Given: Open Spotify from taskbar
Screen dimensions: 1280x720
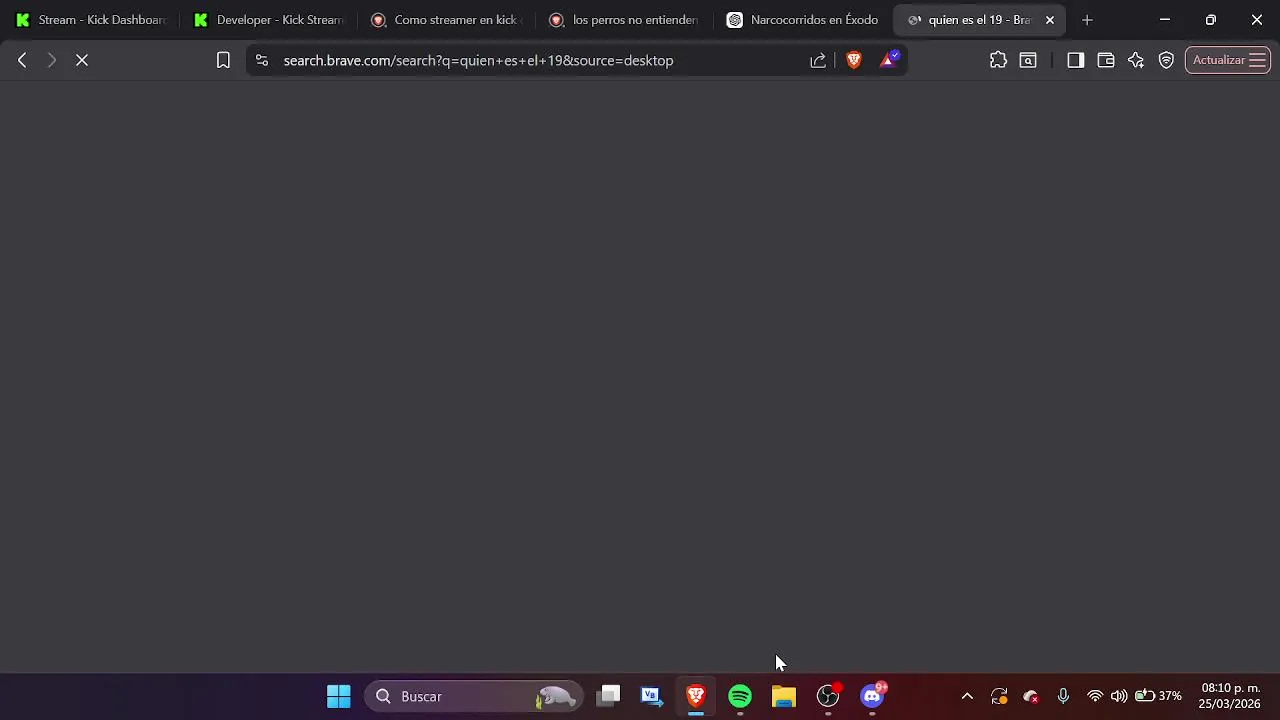Looking at the screenshot, I should click(x=740, y=696).
